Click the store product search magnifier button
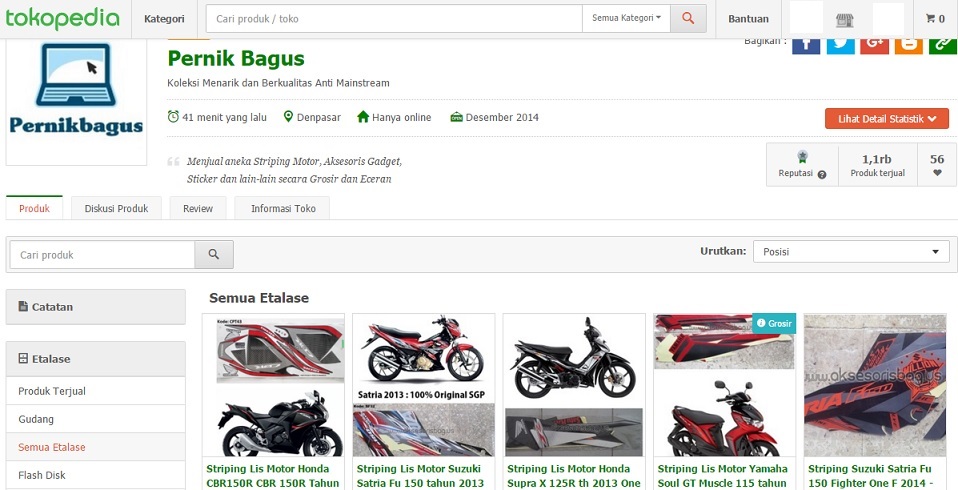958x490 pixels. click(214, 254)
